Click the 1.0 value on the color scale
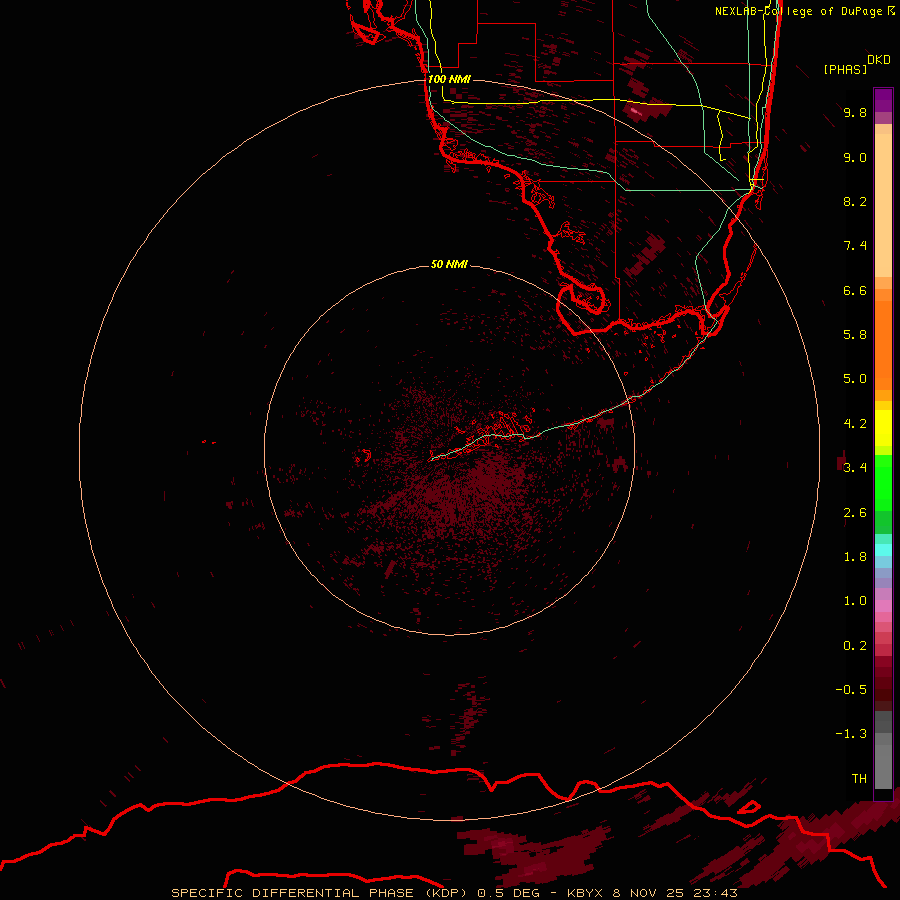 pos(855,601)
